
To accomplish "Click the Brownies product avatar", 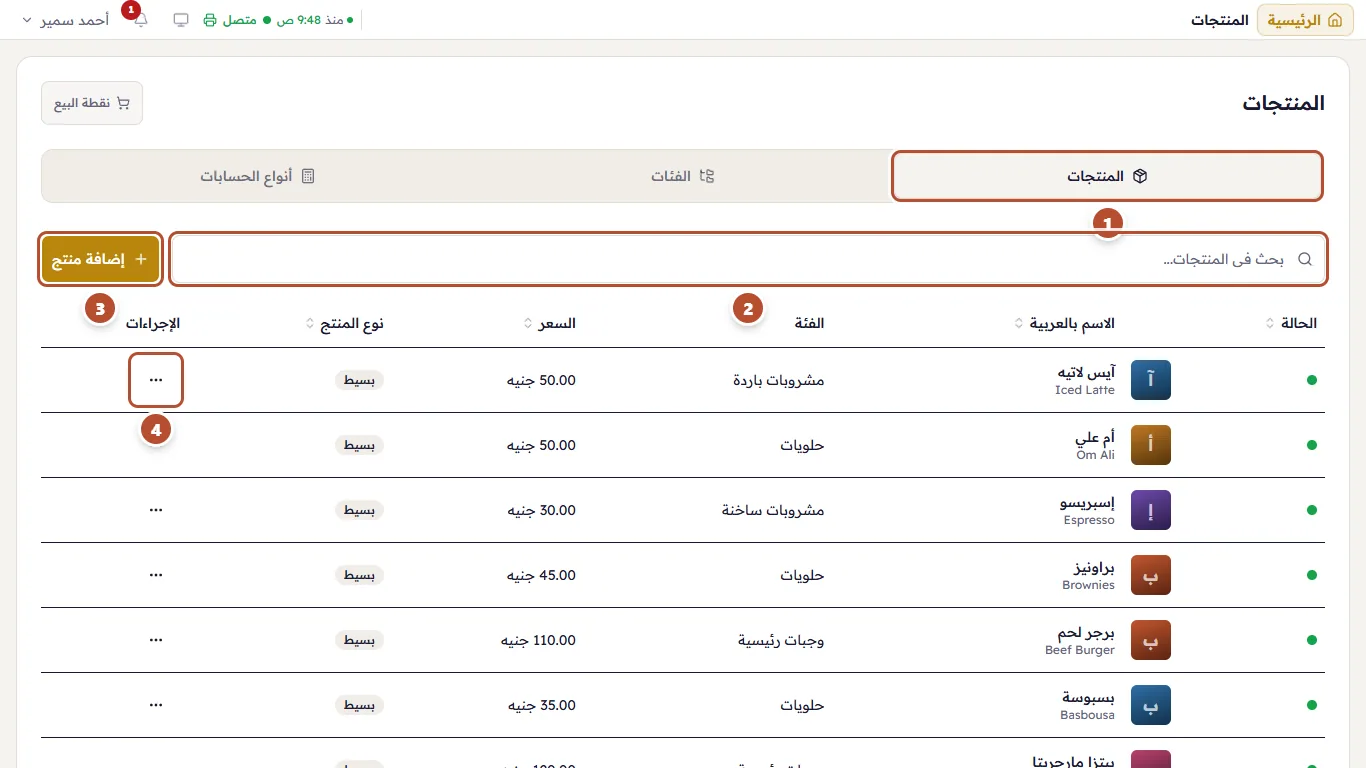I will 1151,575.
